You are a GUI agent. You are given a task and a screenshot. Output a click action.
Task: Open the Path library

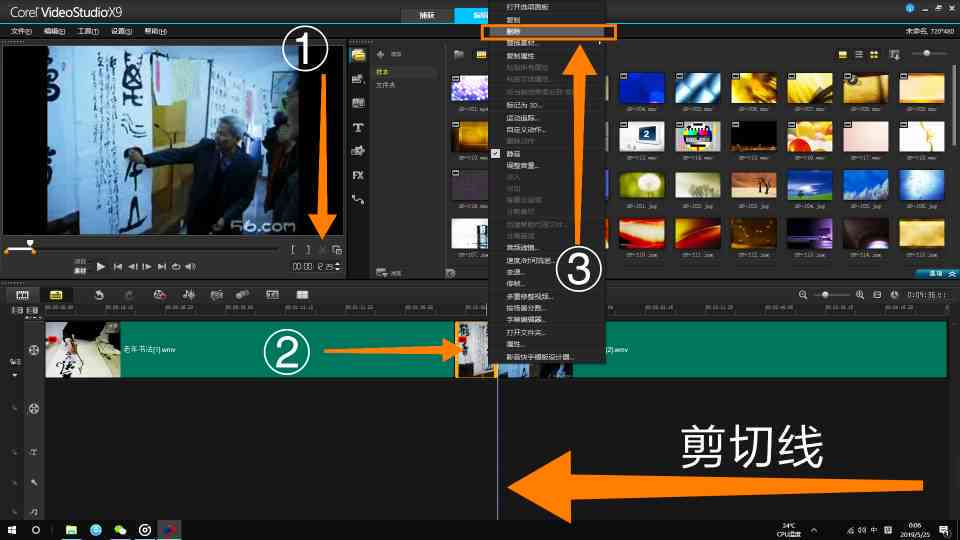[x=358, y=200]
